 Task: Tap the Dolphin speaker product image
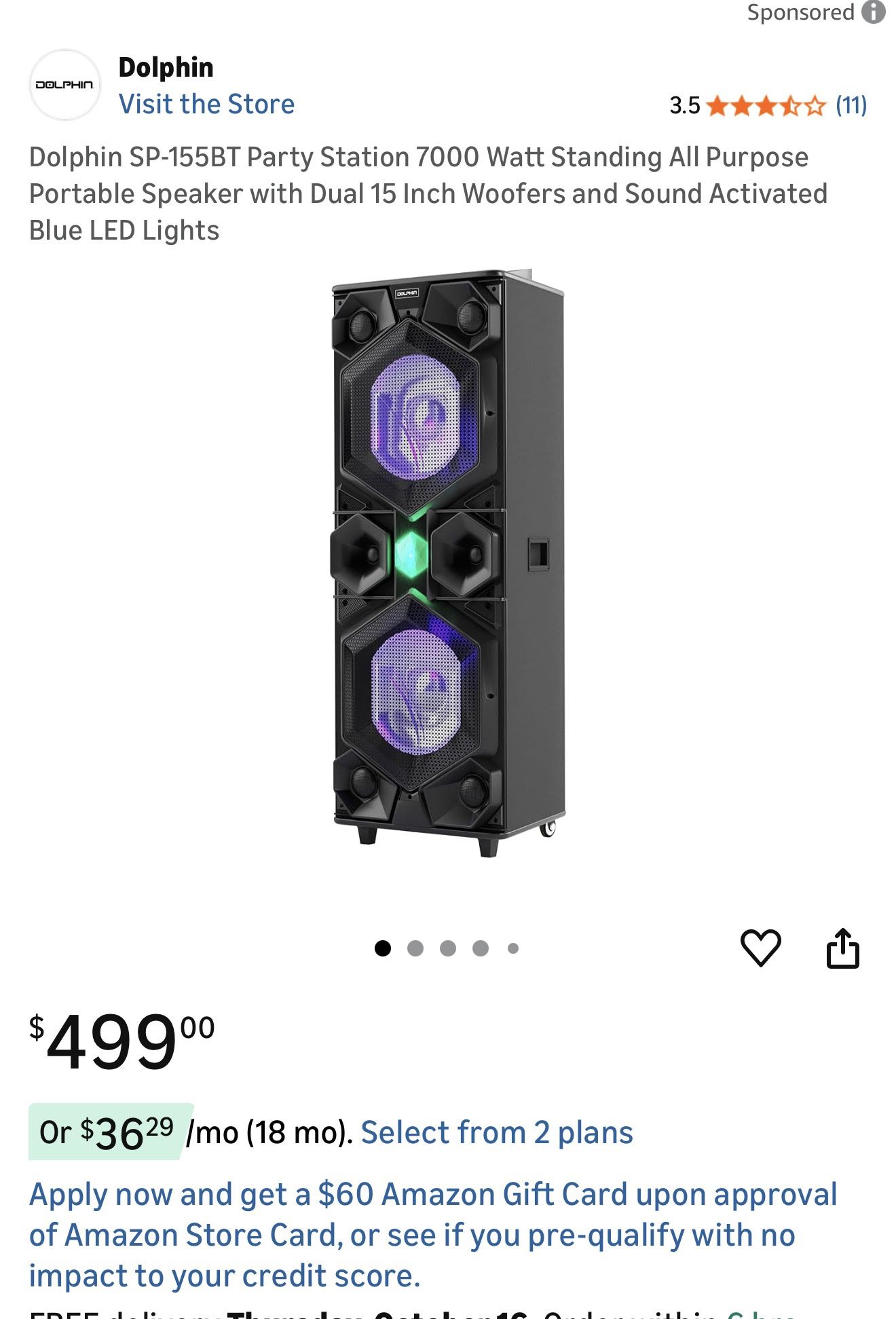pyautogui.click(x=448, y=563)
